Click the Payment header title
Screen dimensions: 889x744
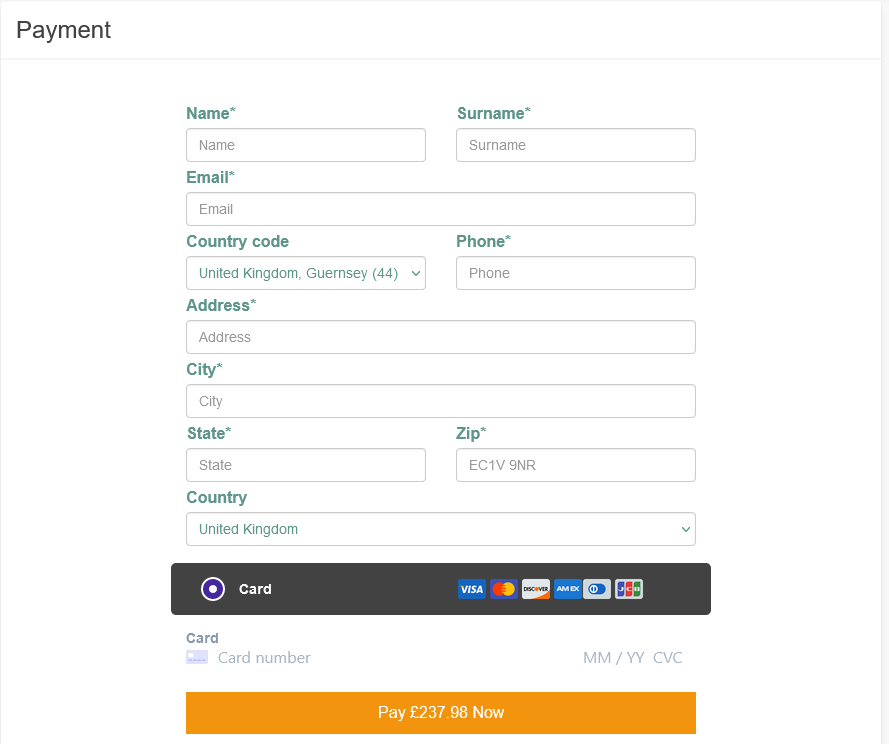pyautogui.click(x=63, y=30)
